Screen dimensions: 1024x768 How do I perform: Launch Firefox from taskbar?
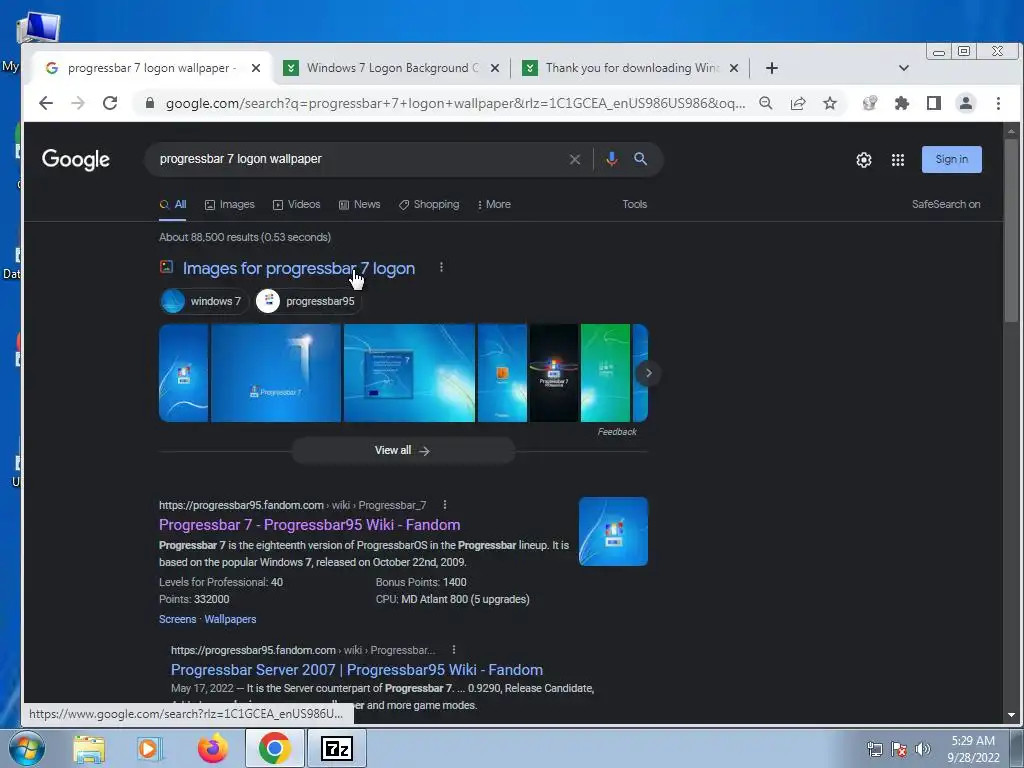(212, 748)
